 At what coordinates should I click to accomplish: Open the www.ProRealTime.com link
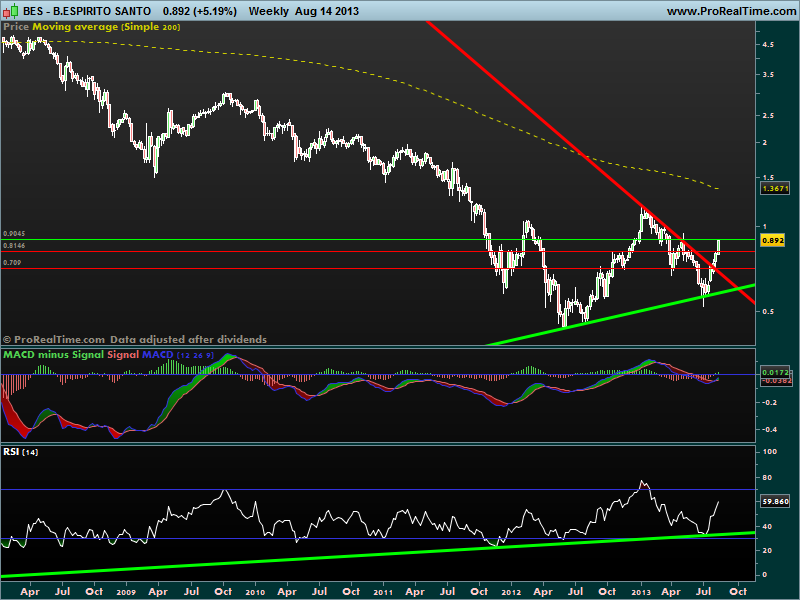pos(731,11)
